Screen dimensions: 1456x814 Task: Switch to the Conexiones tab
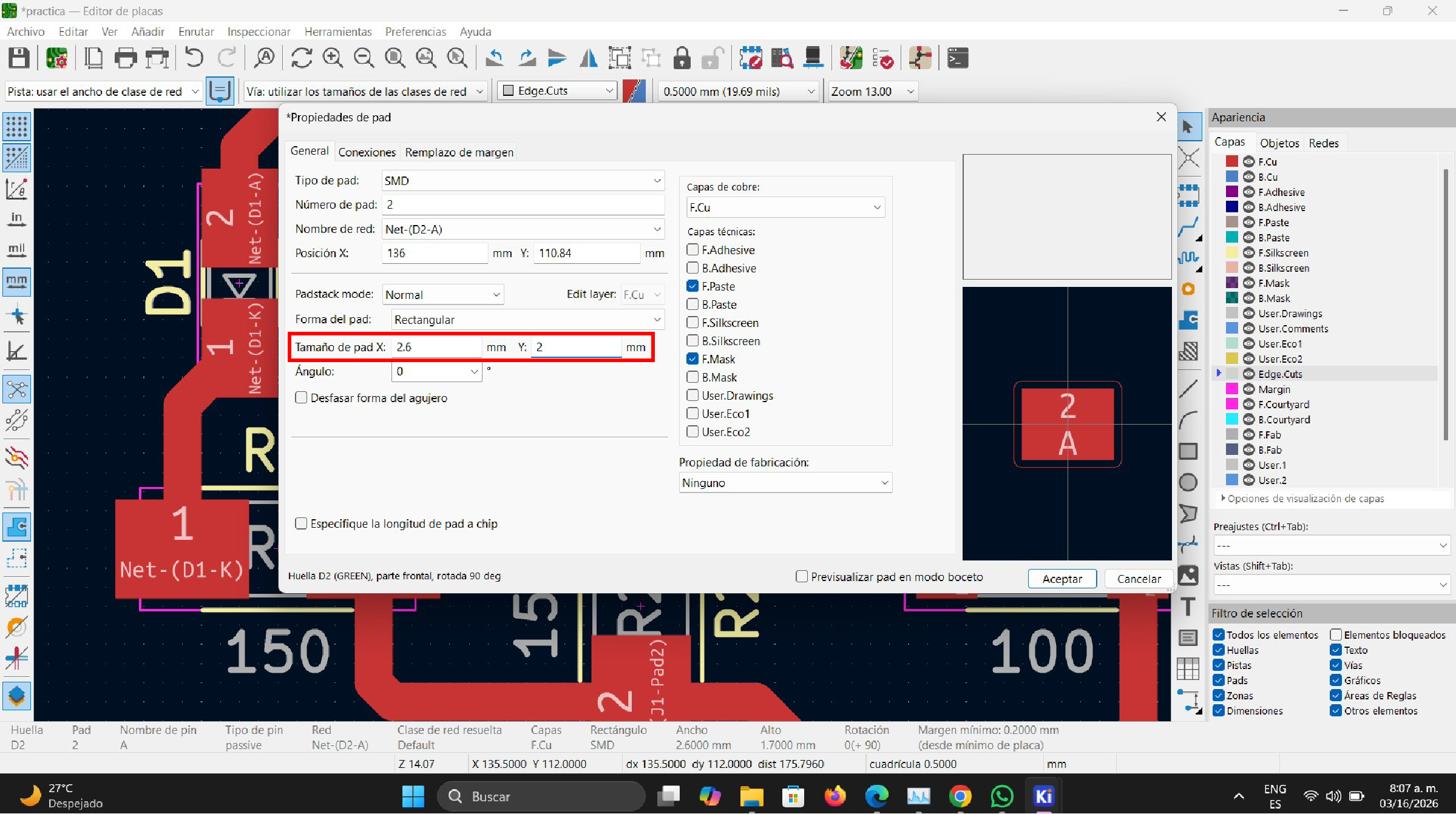(367, 152)
